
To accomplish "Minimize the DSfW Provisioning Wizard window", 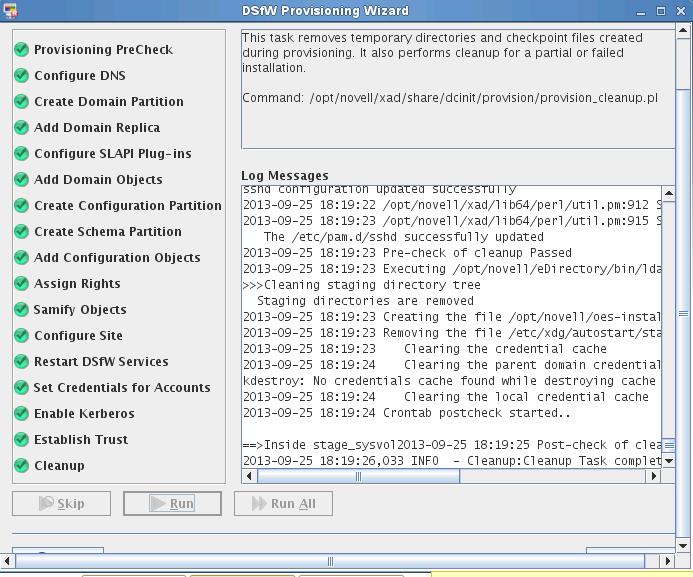I will 641,12.
